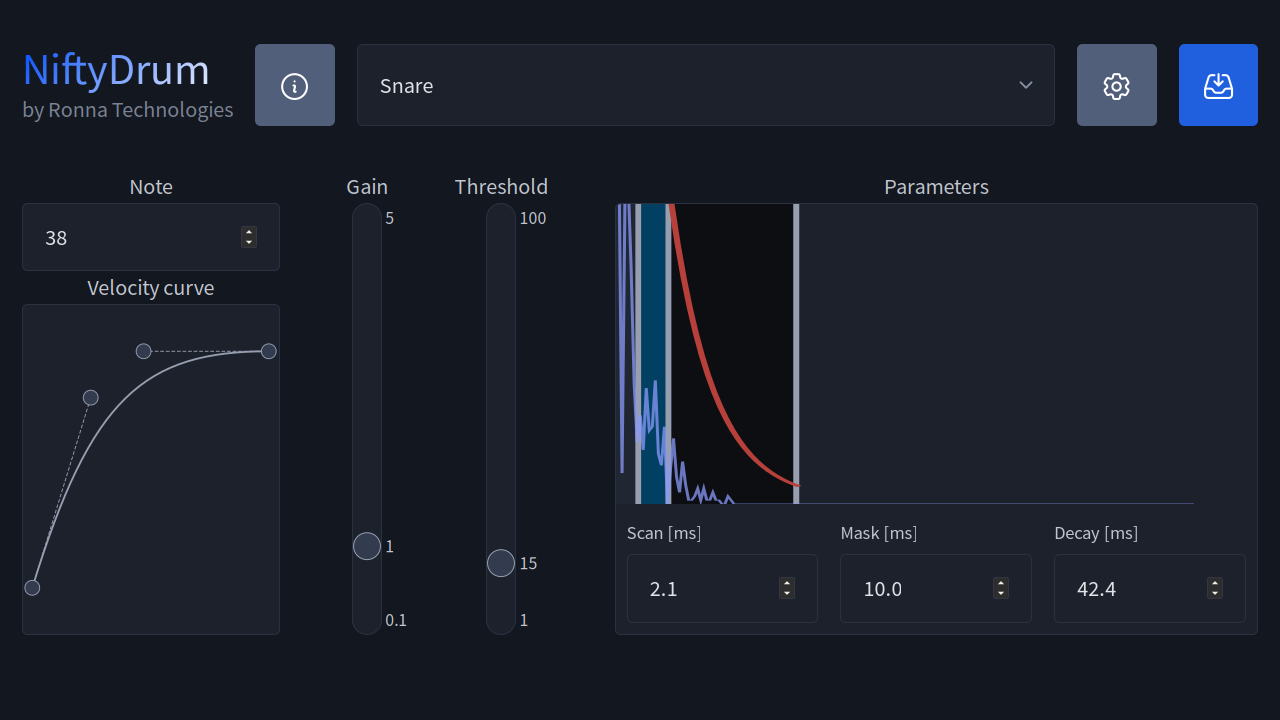
Task: Open the info dialog button
Action: [295, 85]
